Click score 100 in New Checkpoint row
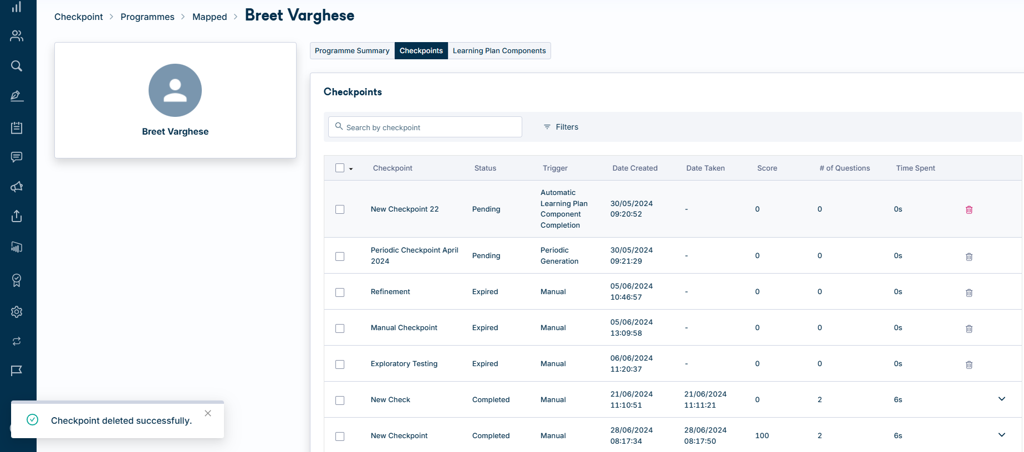Screen dimensions: 1024x452 (x=761, y=435)
